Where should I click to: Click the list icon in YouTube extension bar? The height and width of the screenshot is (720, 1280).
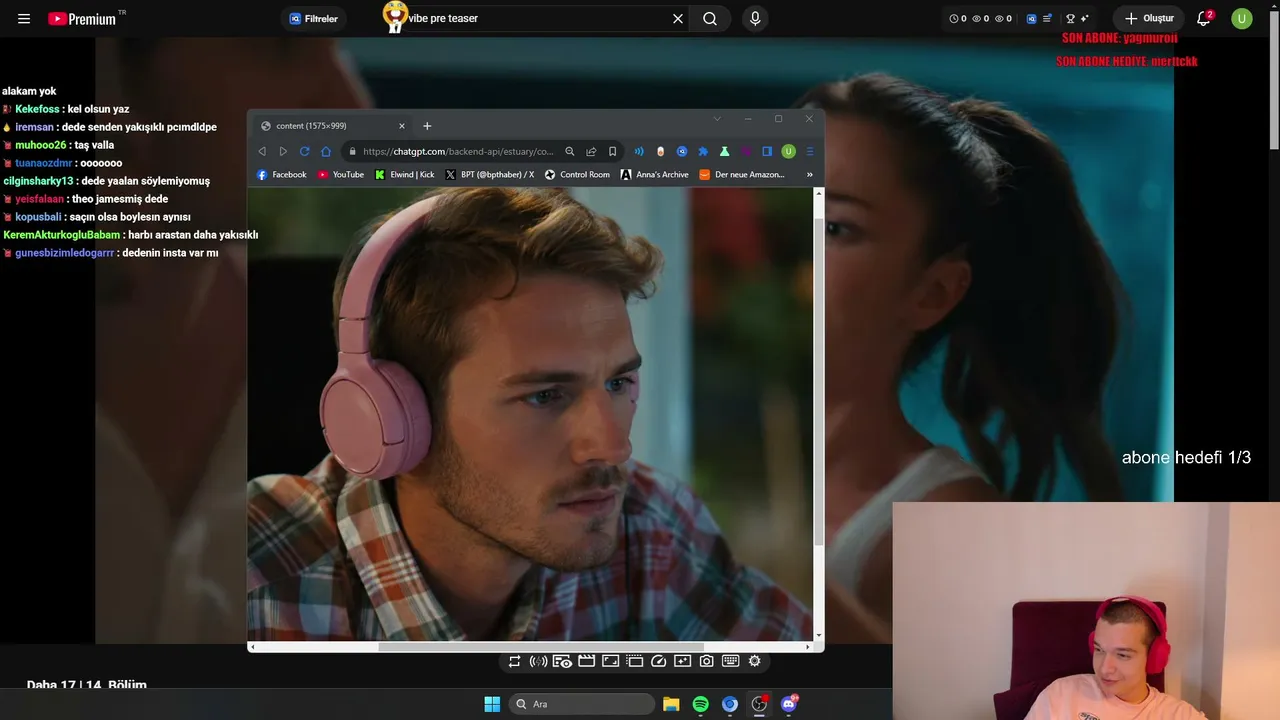click(1047, 18)
